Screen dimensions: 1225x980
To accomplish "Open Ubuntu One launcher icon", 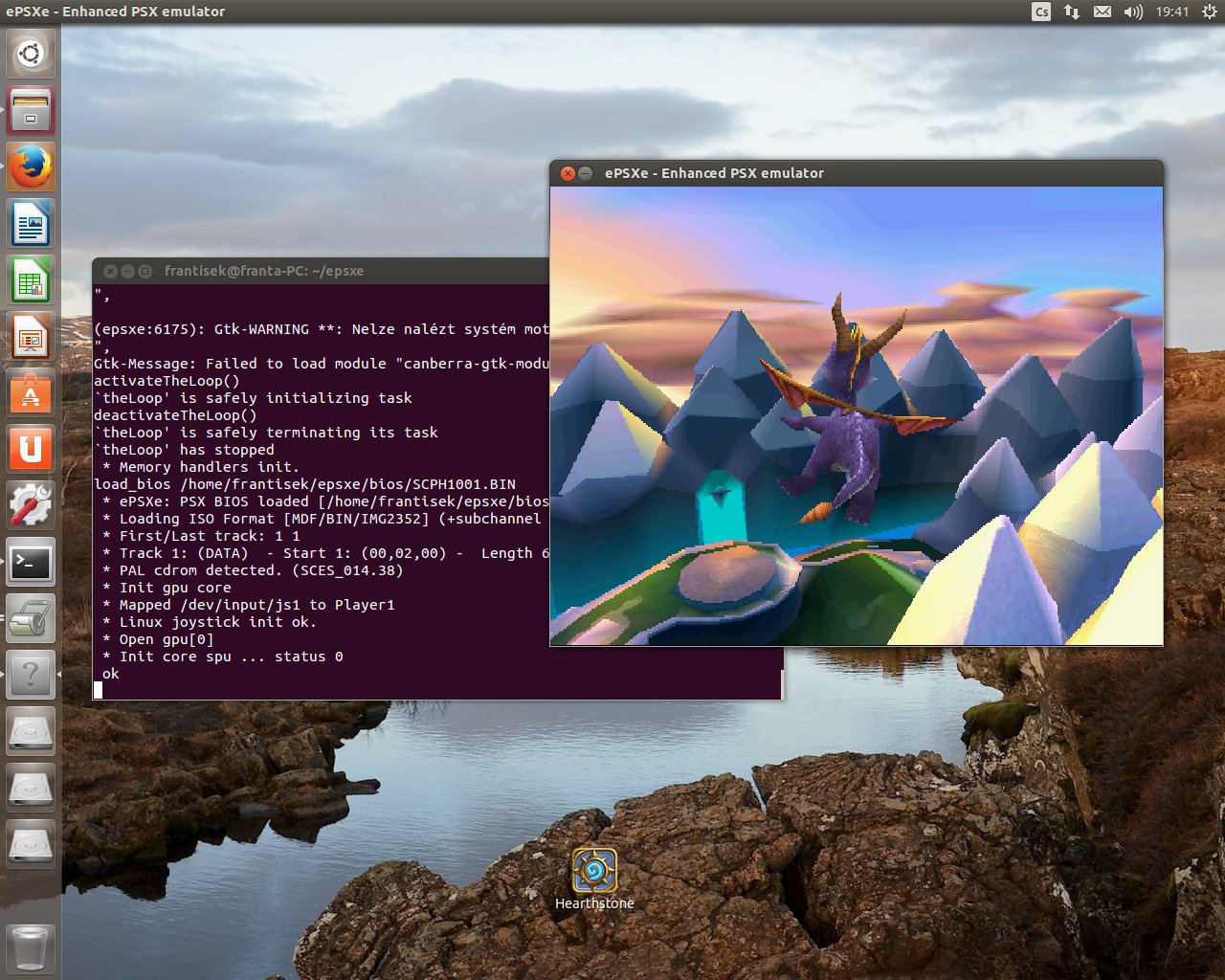I will coord(31,450).
